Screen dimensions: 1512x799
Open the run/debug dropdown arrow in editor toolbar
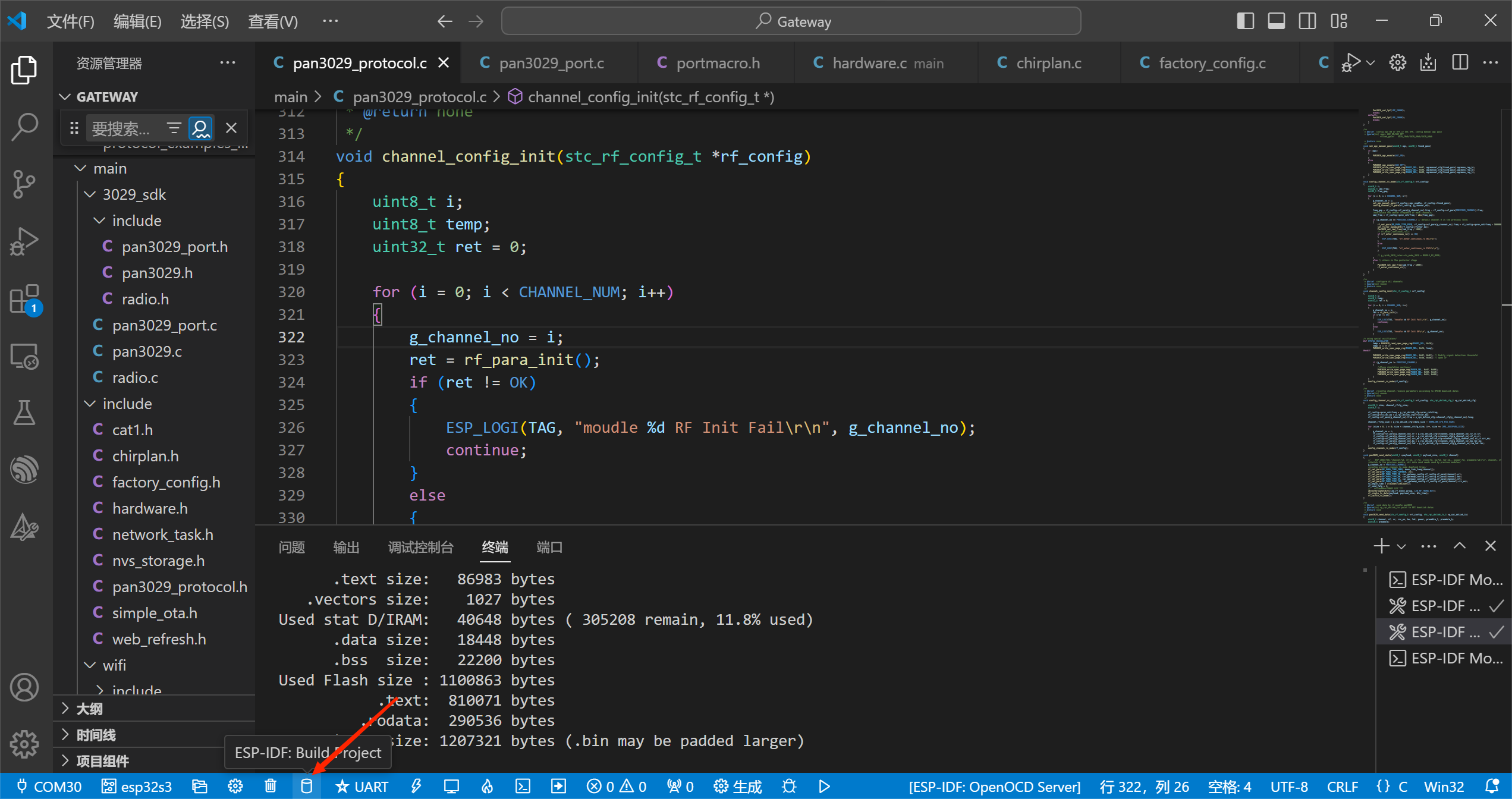1371,62
